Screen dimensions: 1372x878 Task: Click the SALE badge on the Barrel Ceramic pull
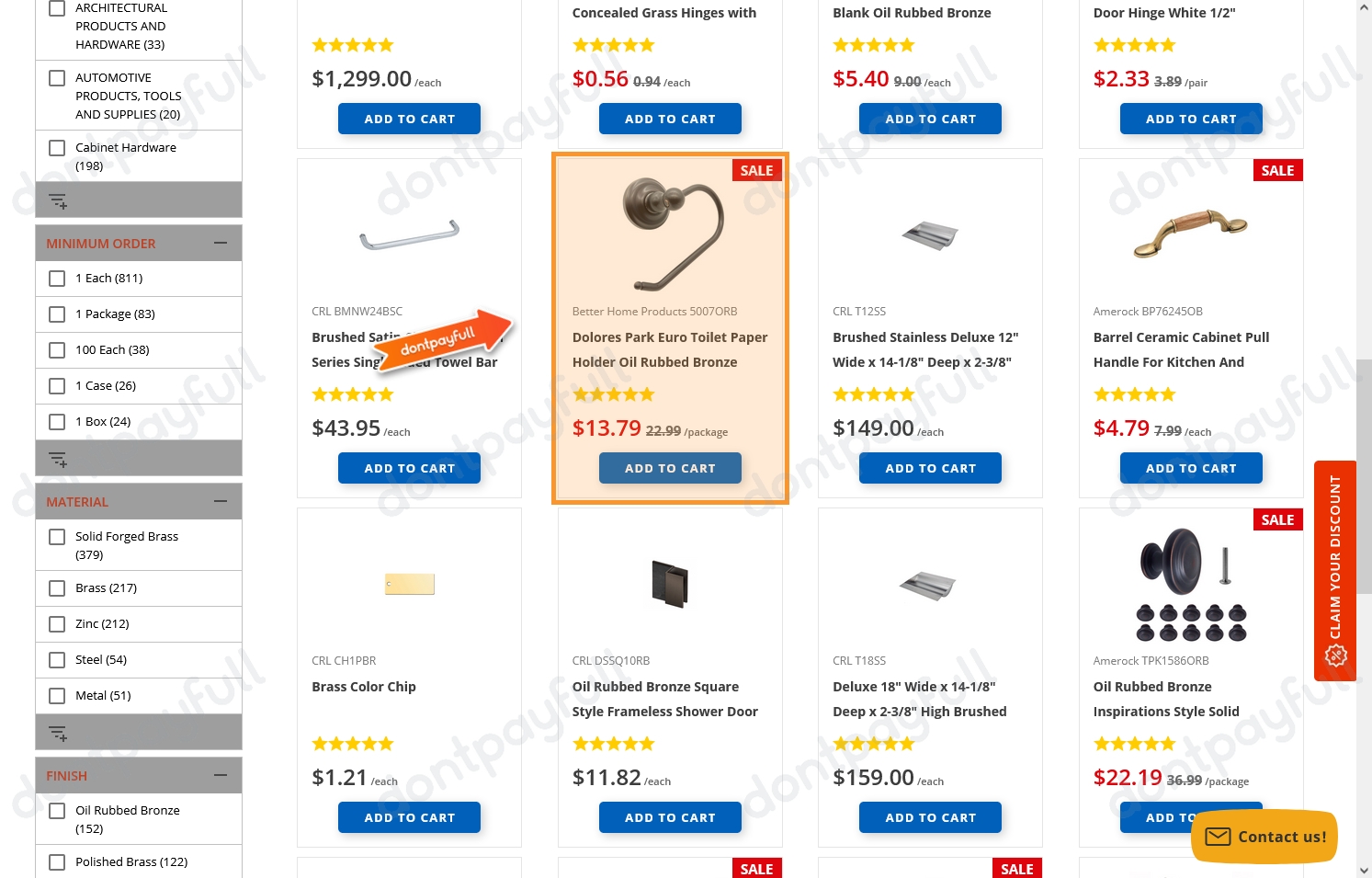tap(1277, 170)
